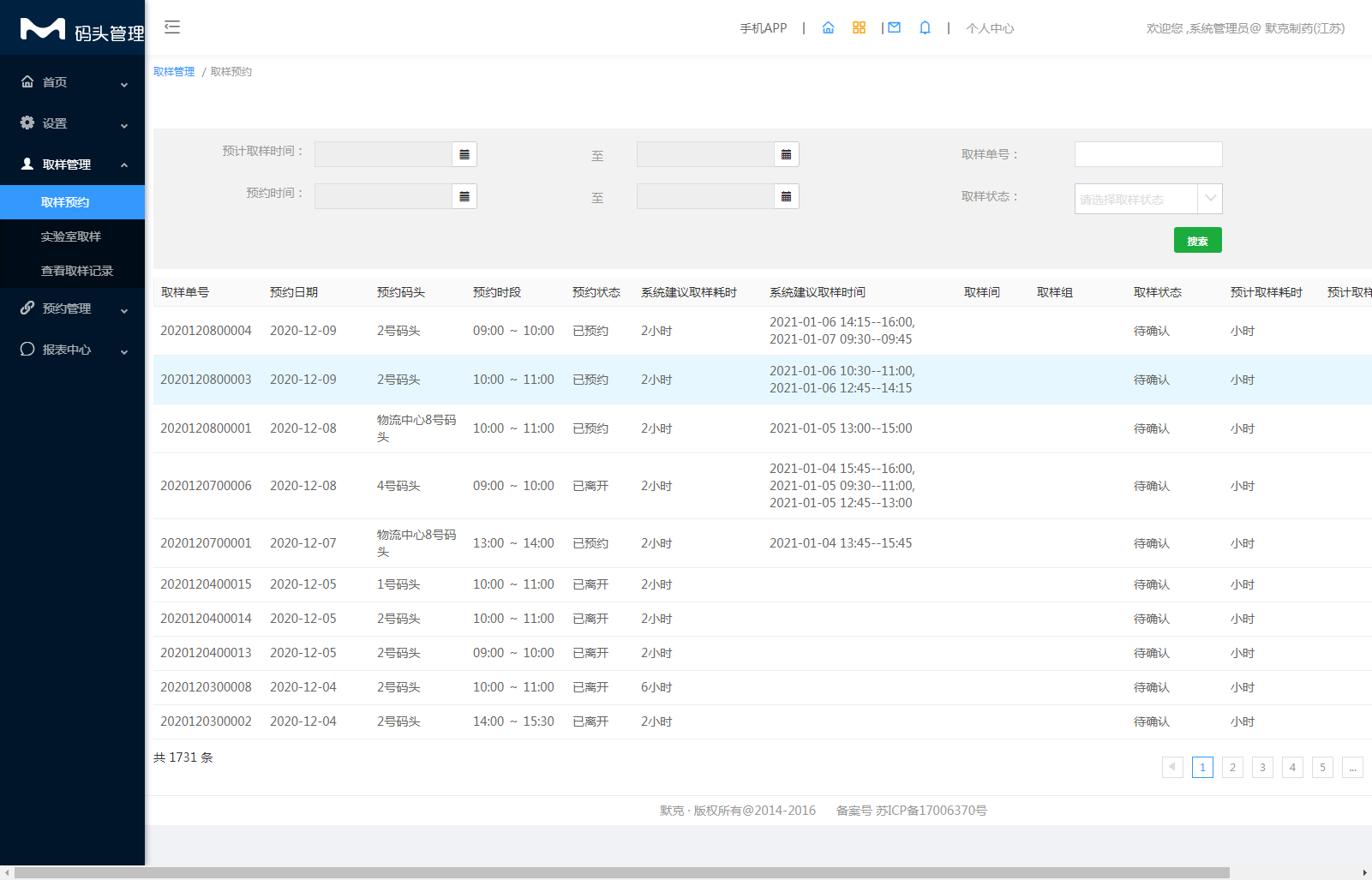Click the scrollbar left arrow
This screenshot has width=1372, height=880.
7,872
